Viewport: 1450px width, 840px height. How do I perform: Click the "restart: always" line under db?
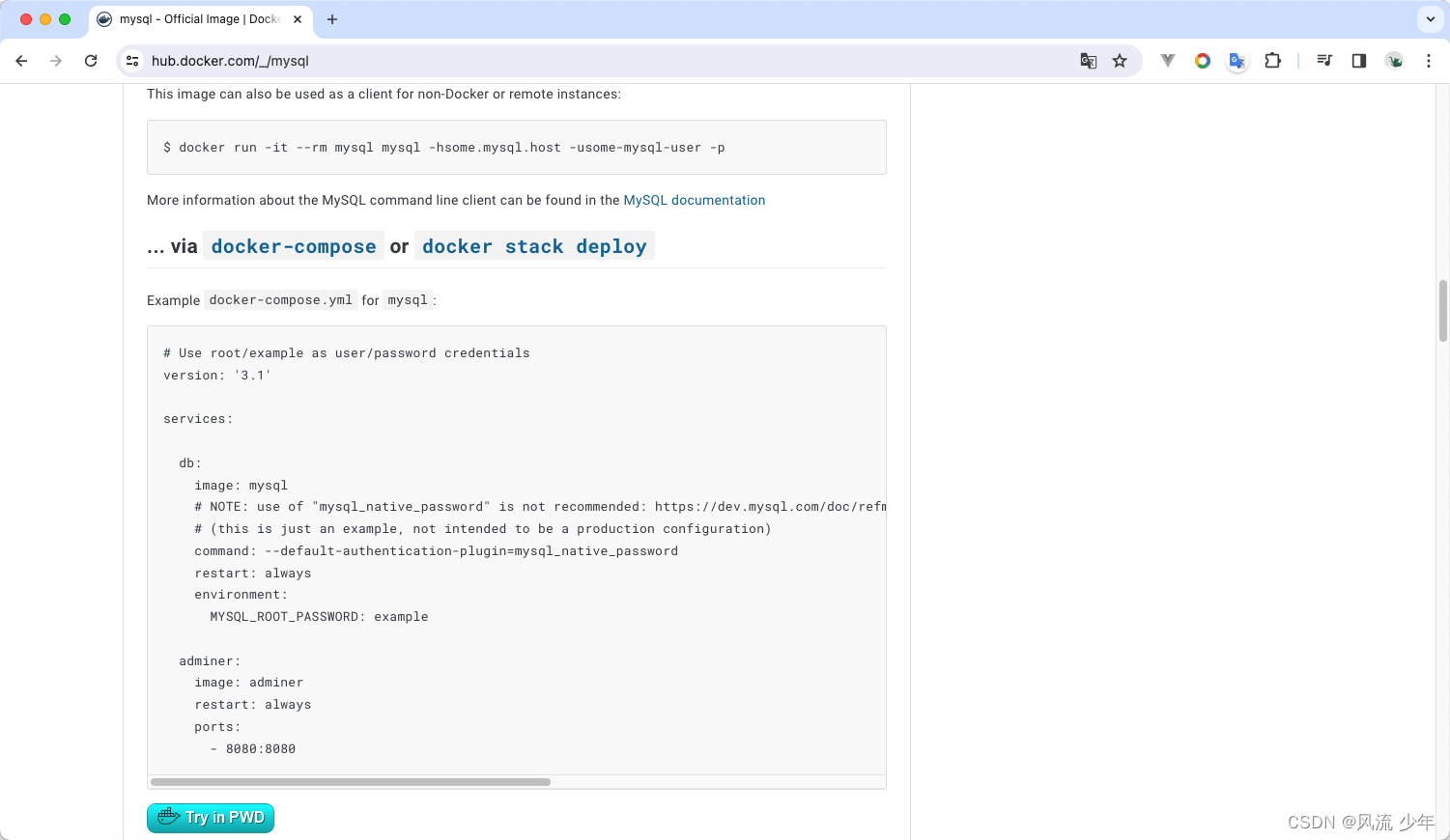point(253,574)
